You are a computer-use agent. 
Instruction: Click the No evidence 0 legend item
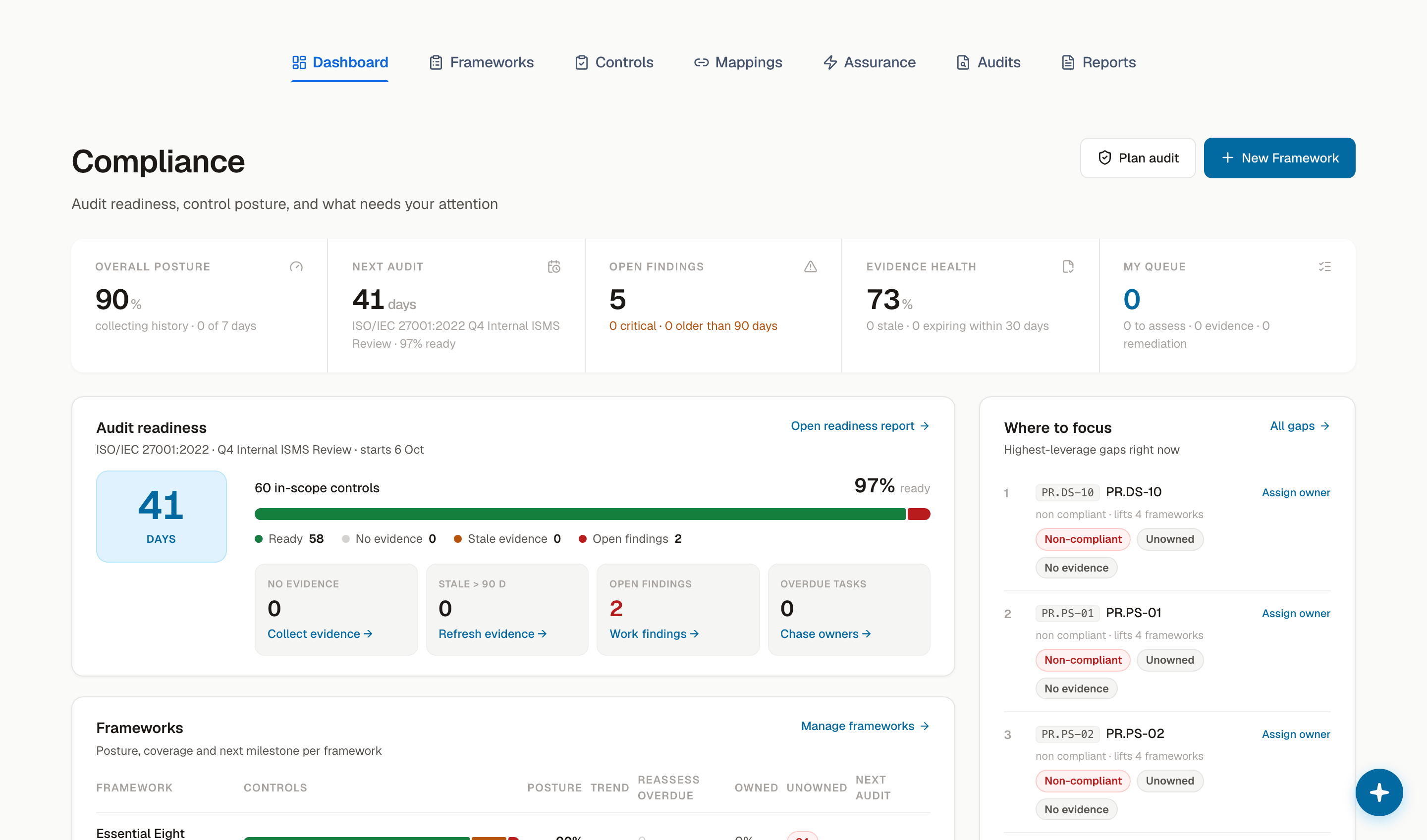[x=389, y=539]
